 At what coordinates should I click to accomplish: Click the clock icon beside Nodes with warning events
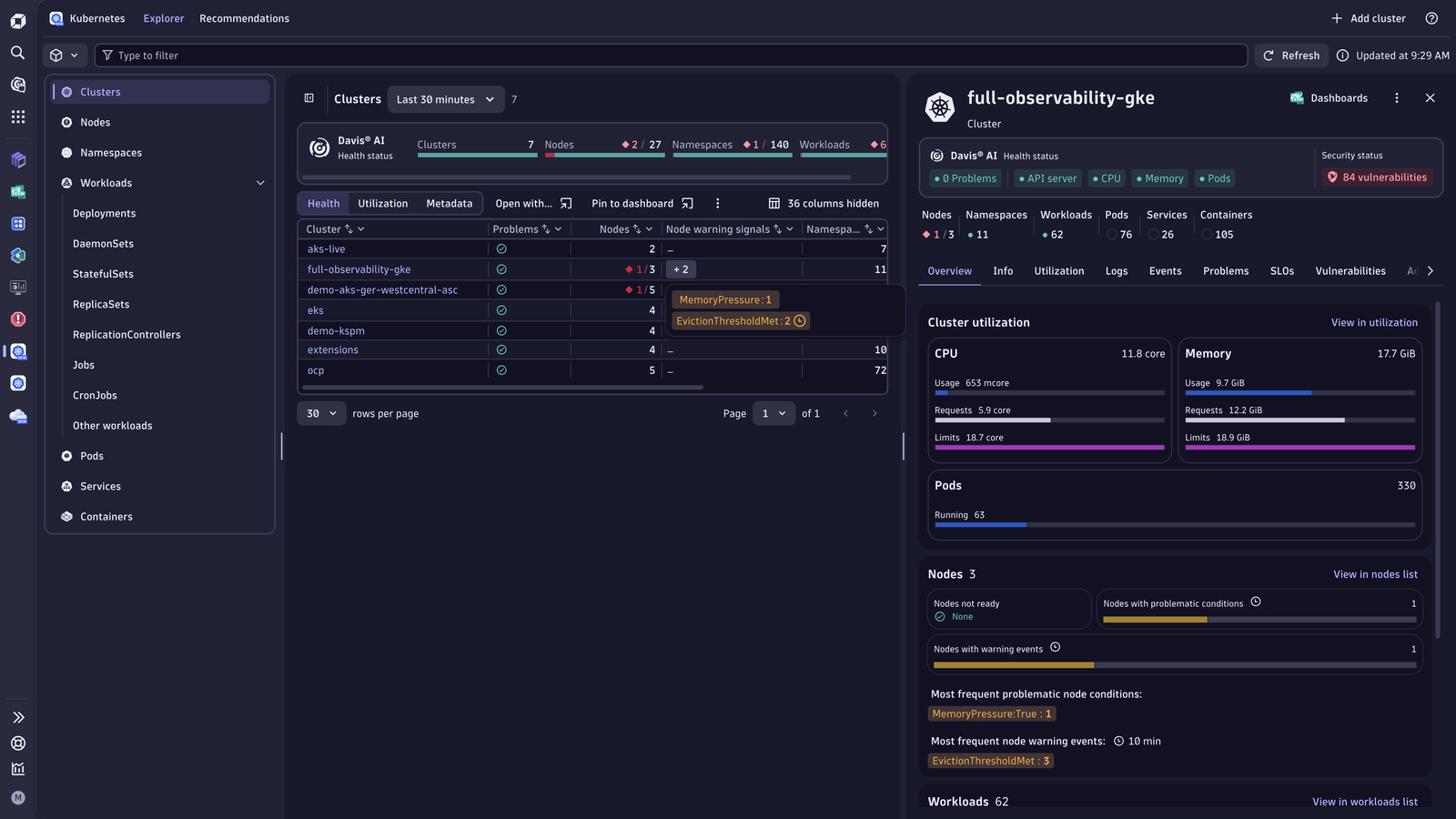pos(1056,647)
